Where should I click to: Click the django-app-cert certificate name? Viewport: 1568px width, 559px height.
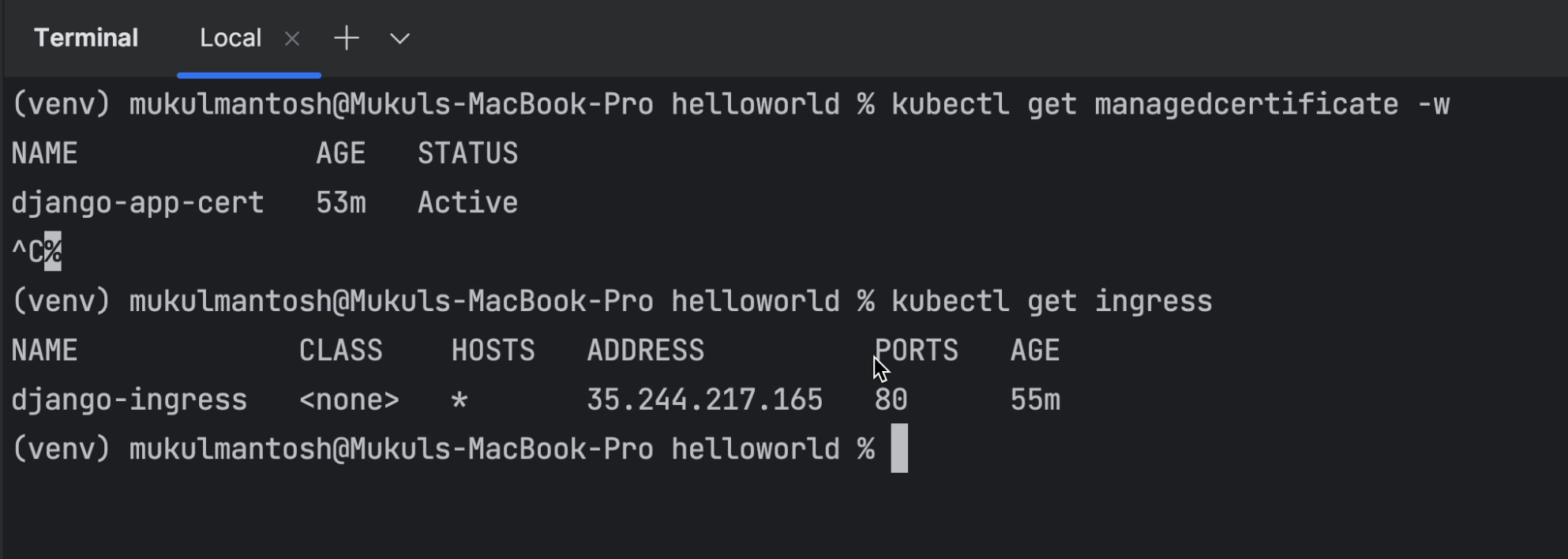pyautogui.click(x=137, y=203)
